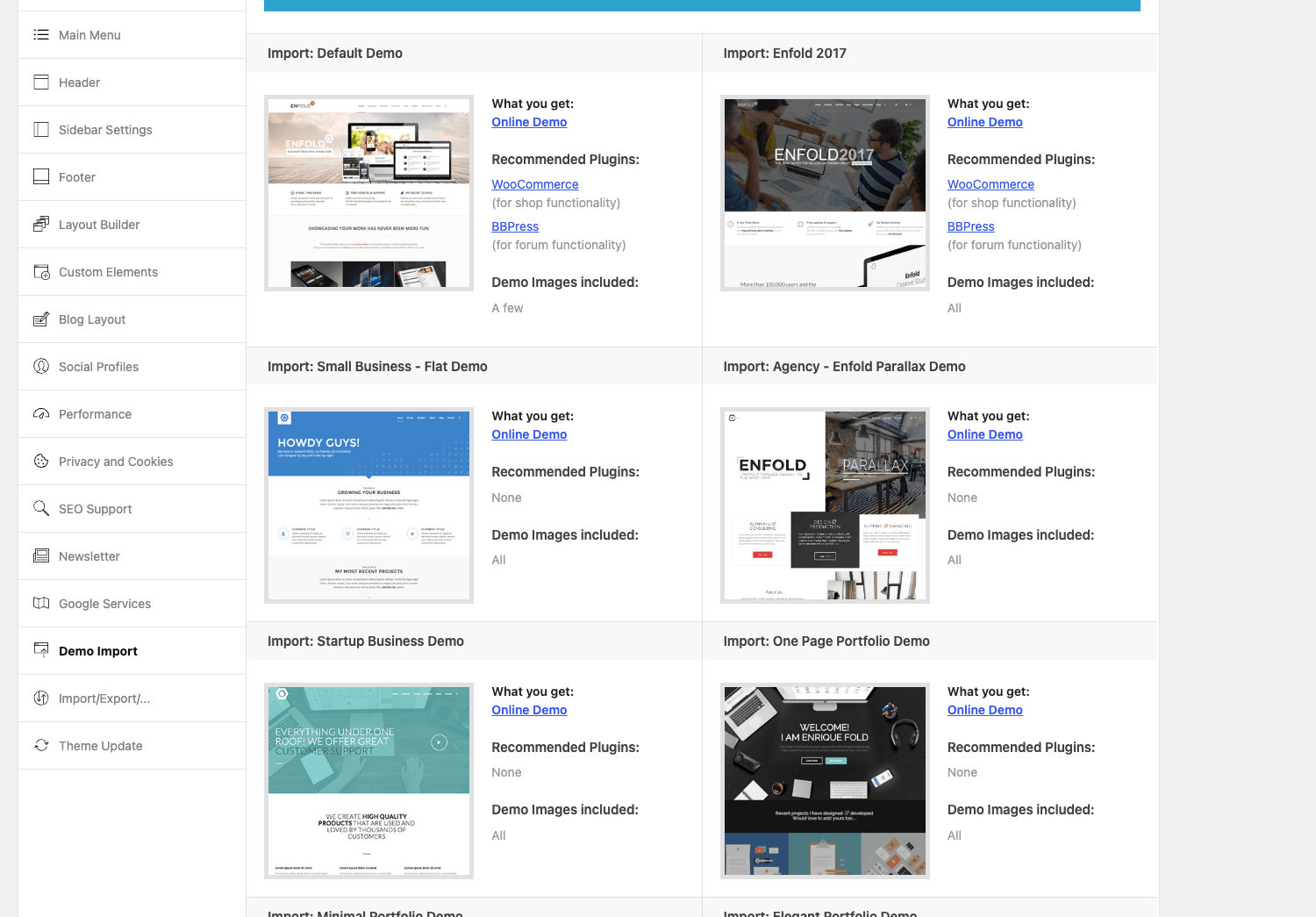1316x917 pixels.
Task: Click the Footer layout icon
Action: pos(41,177)
